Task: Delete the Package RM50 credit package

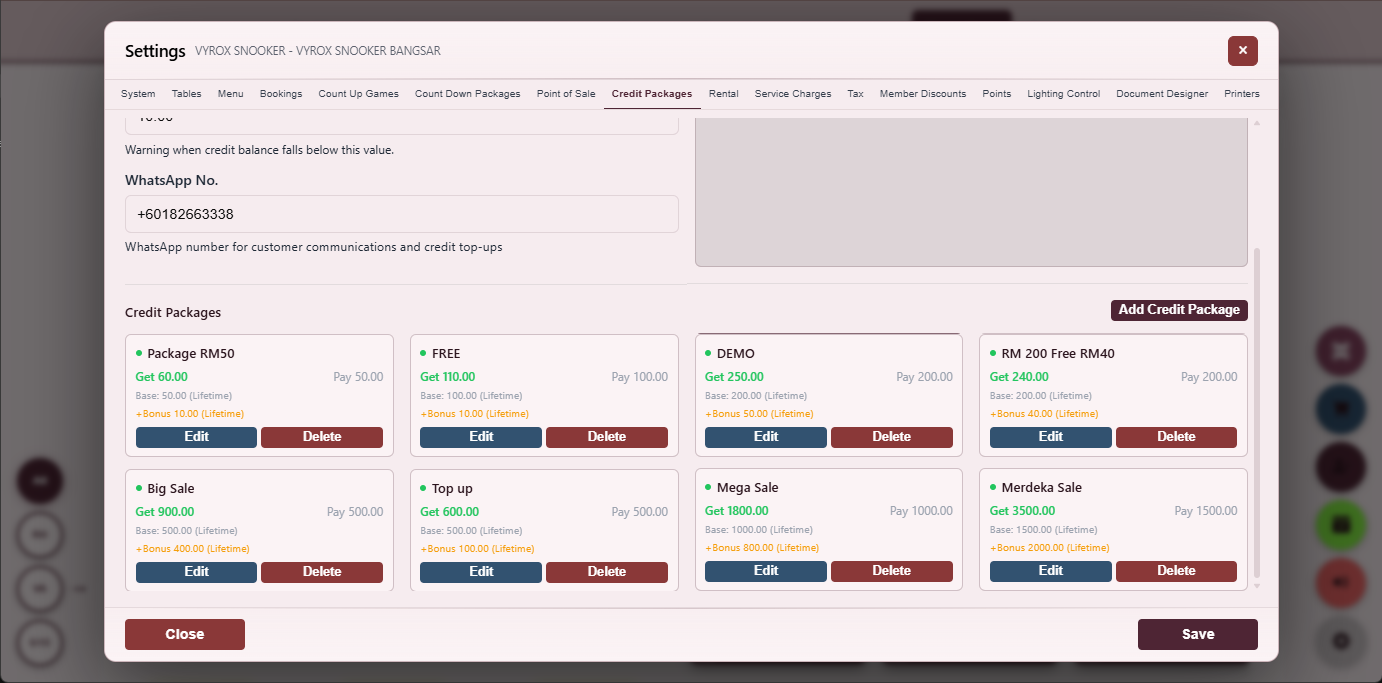Action: (x=322, y=437)
